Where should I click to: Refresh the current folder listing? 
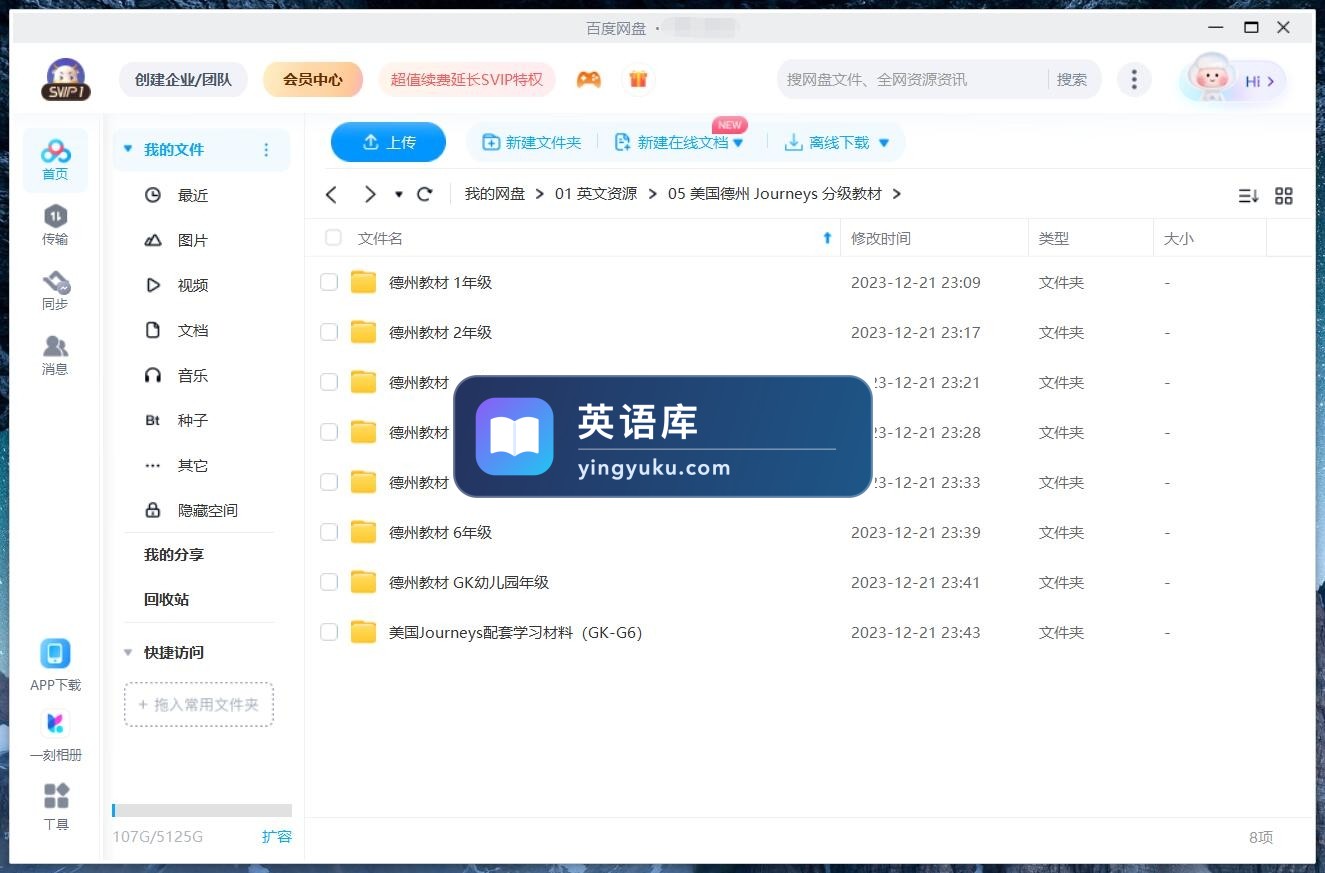coord(425,194)
